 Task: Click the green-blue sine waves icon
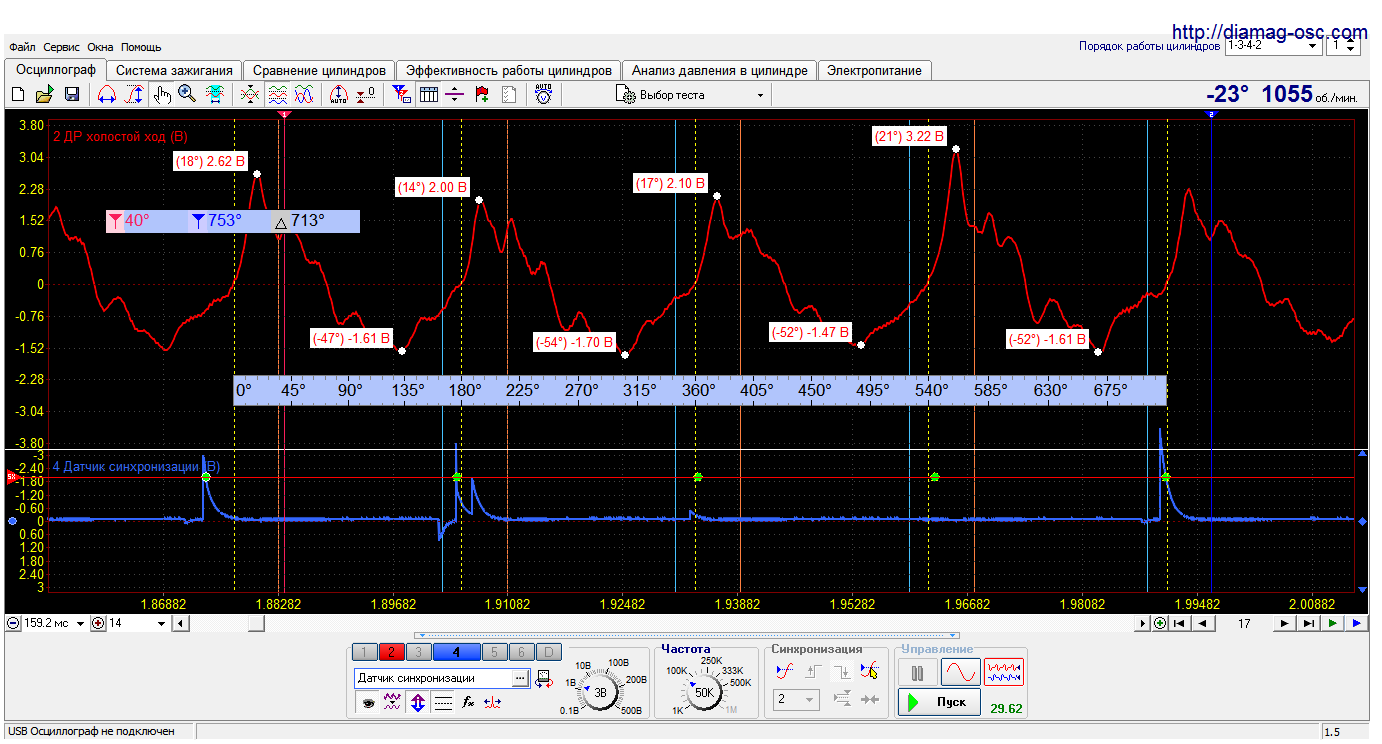[304, 95]
